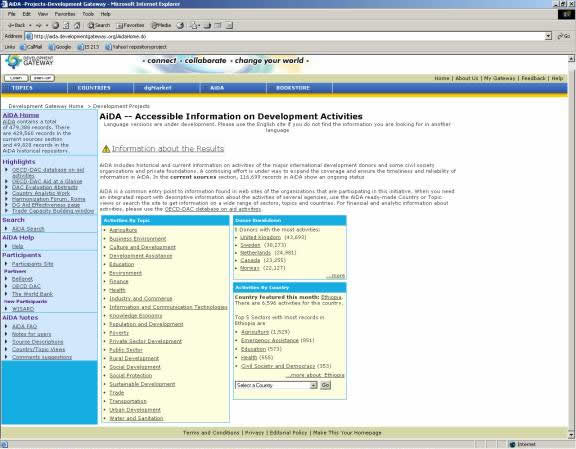Click the Internet zone status bar icon
Screen dimensions: 576x449
point(513,445)
